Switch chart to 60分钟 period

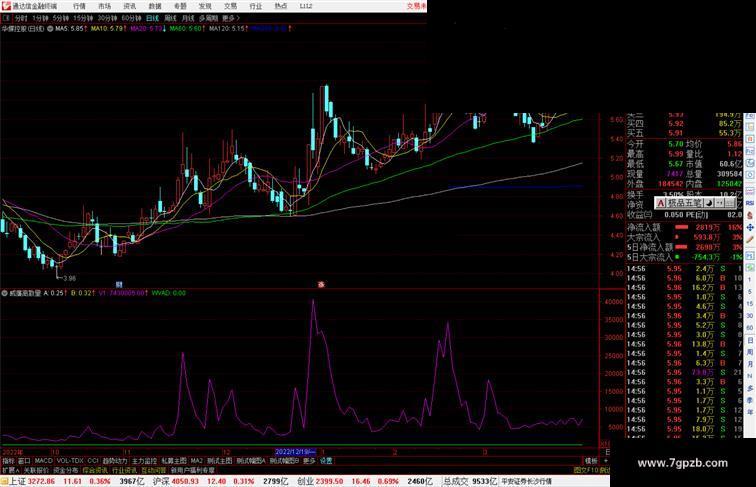131,18
